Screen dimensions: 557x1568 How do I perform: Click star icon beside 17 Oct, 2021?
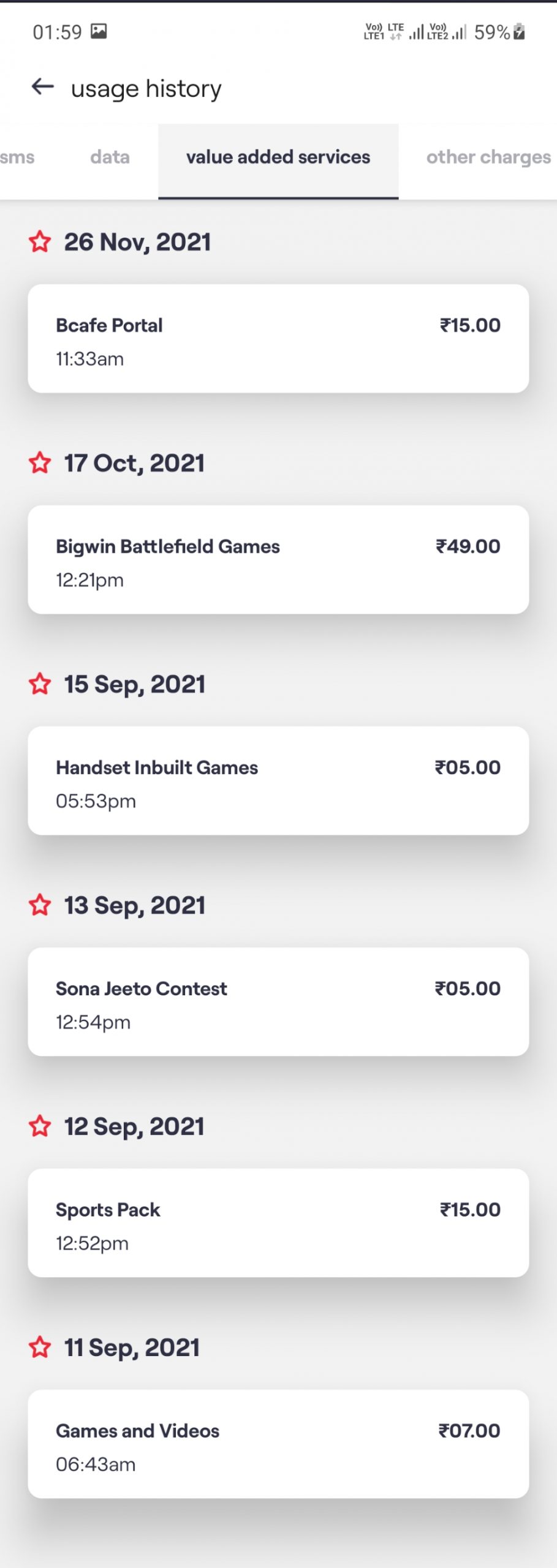coord(40,462)
